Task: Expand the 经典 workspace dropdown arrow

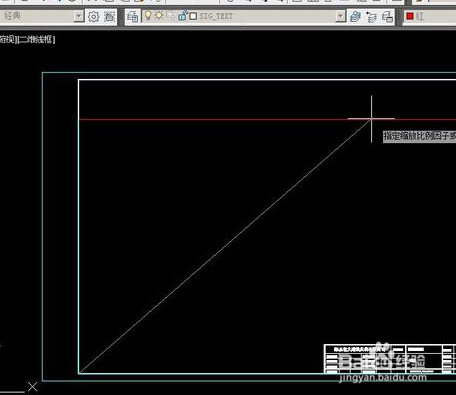Action: click(78, 16)
